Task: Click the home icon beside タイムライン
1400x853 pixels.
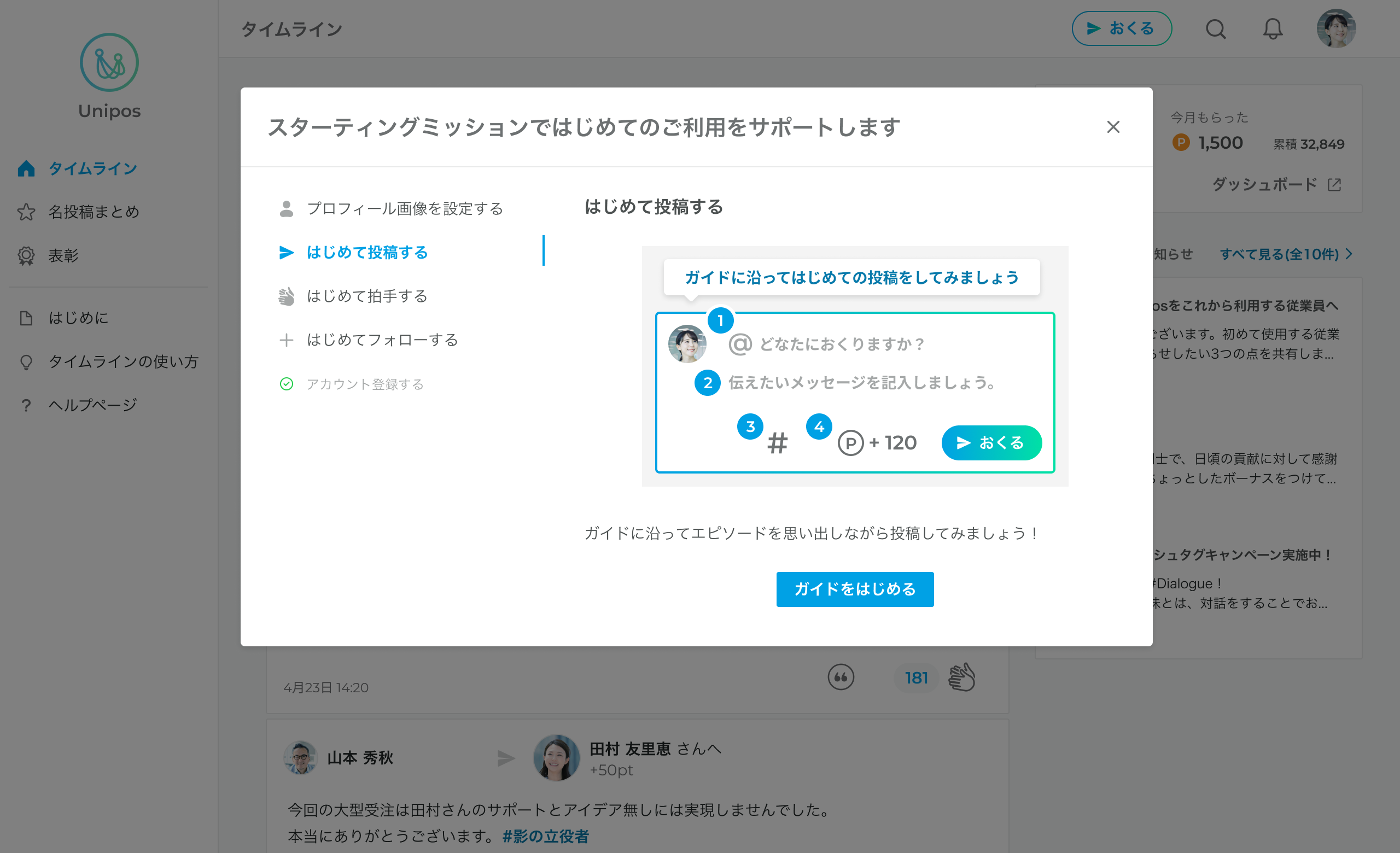Action: (26, 168)
